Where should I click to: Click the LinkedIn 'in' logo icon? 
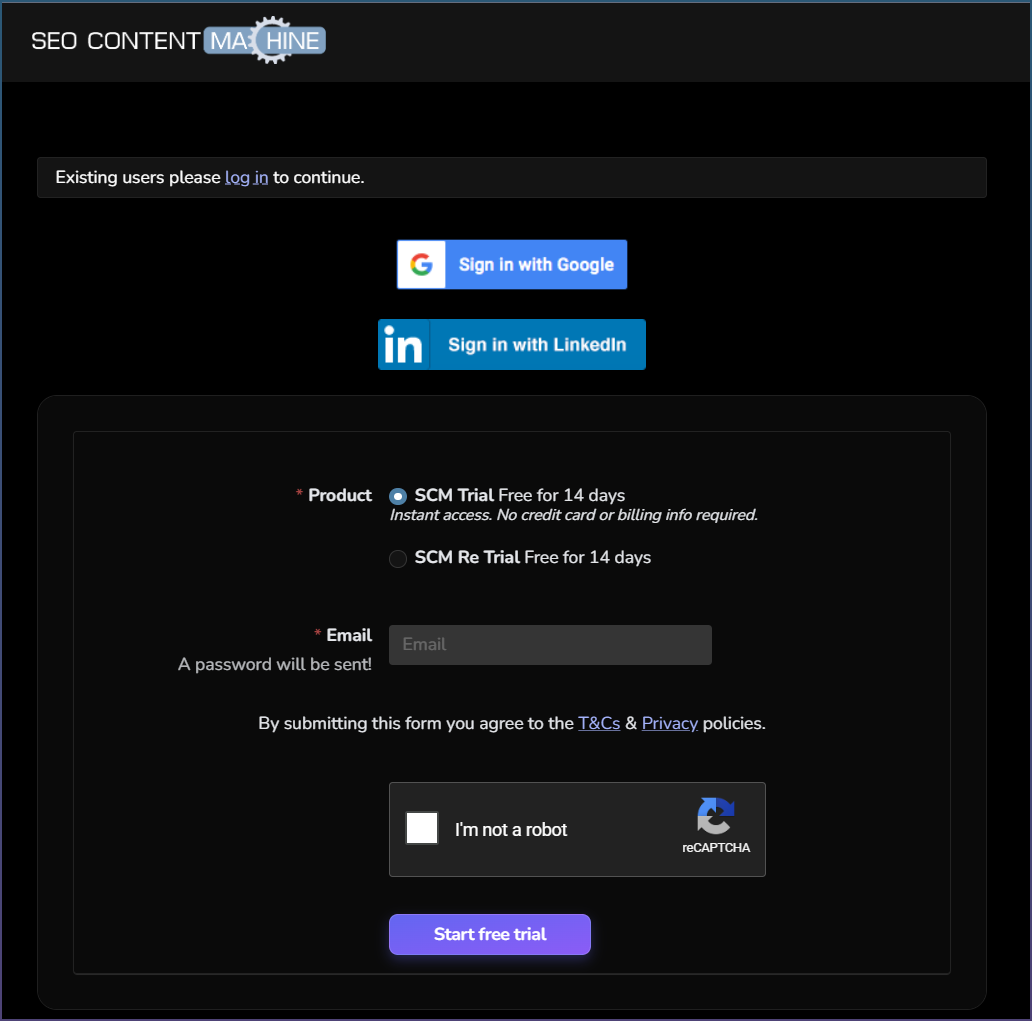403,344
